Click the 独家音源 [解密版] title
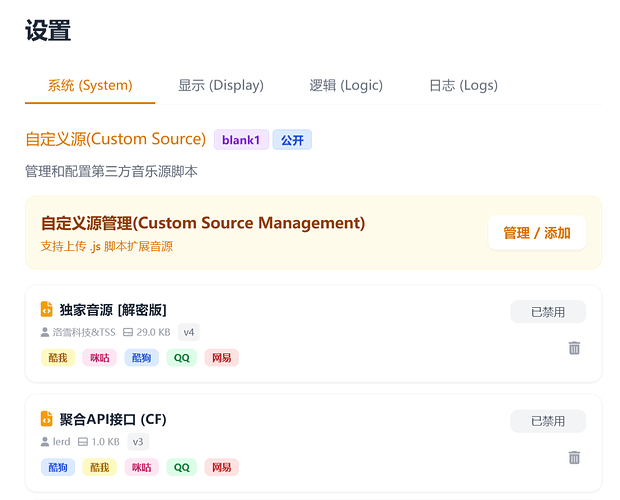This screenshot has width=620, height=500. click(x=113, y=310)
